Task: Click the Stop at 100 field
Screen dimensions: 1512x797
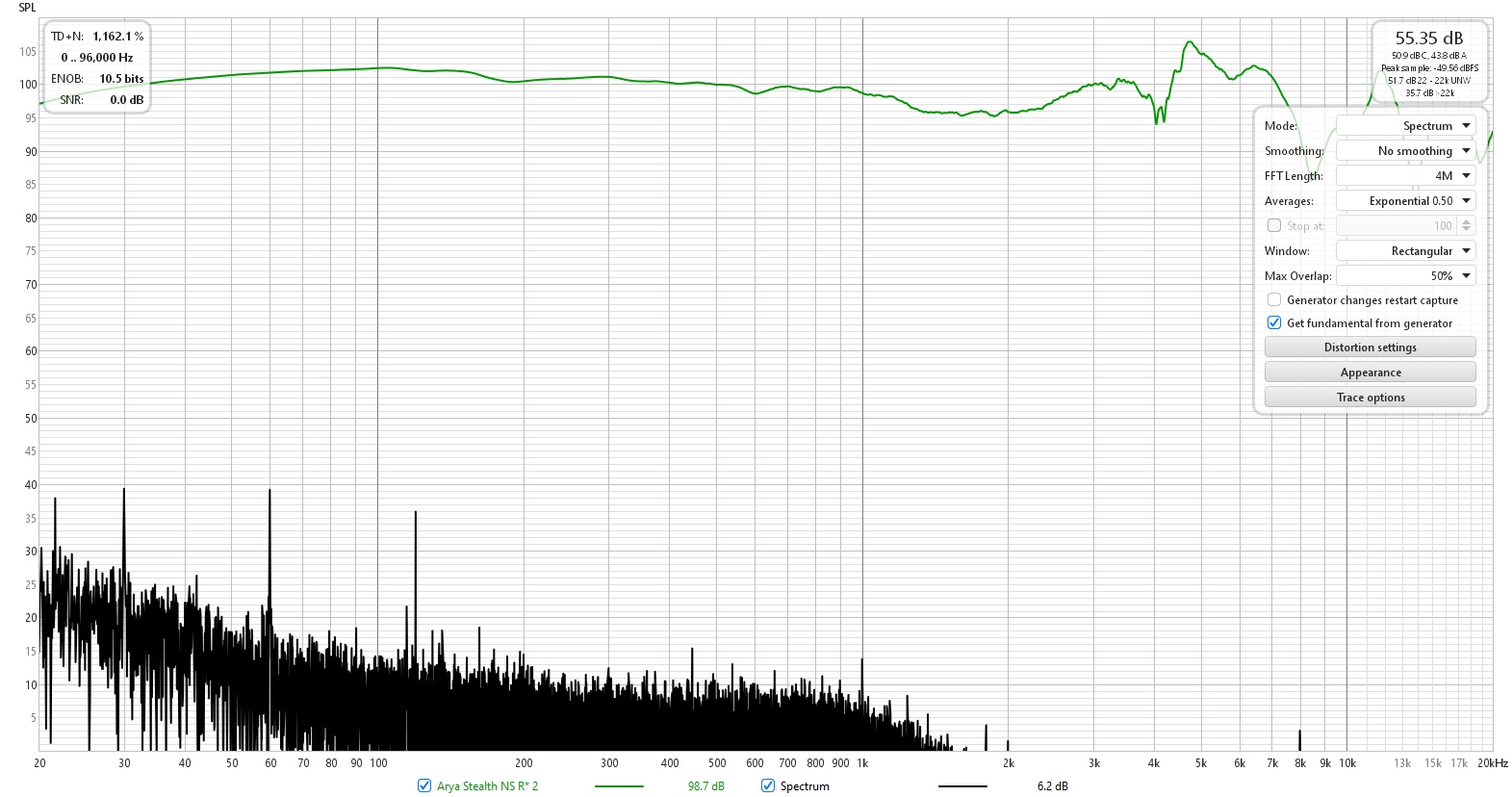Action: tap(1397, 225)
